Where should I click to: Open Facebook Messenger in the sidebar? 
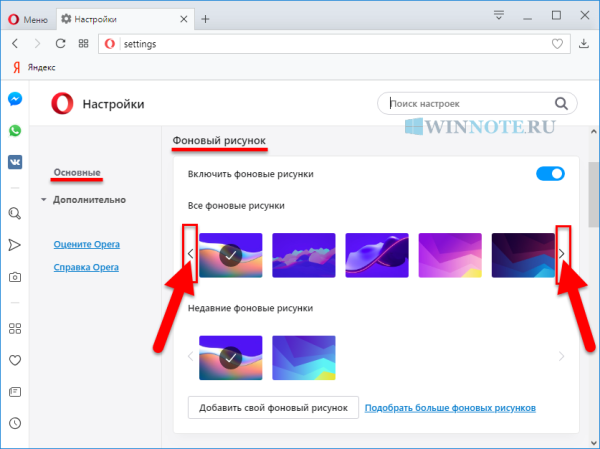point(16,100)
